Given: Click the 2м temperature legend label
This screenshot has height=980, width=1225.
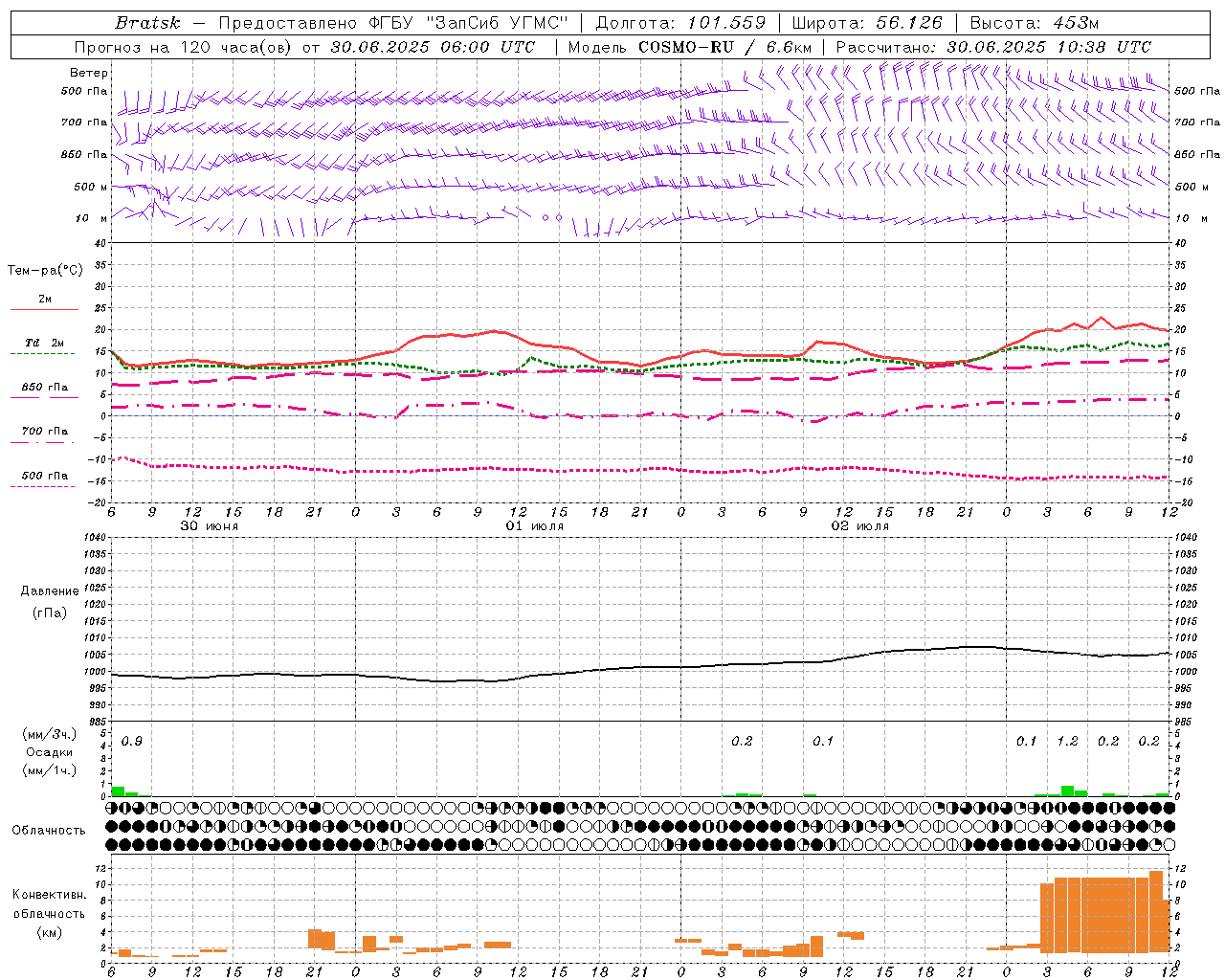Looking at the screenshot, I should pyautogui.click(x=45, y=300).
